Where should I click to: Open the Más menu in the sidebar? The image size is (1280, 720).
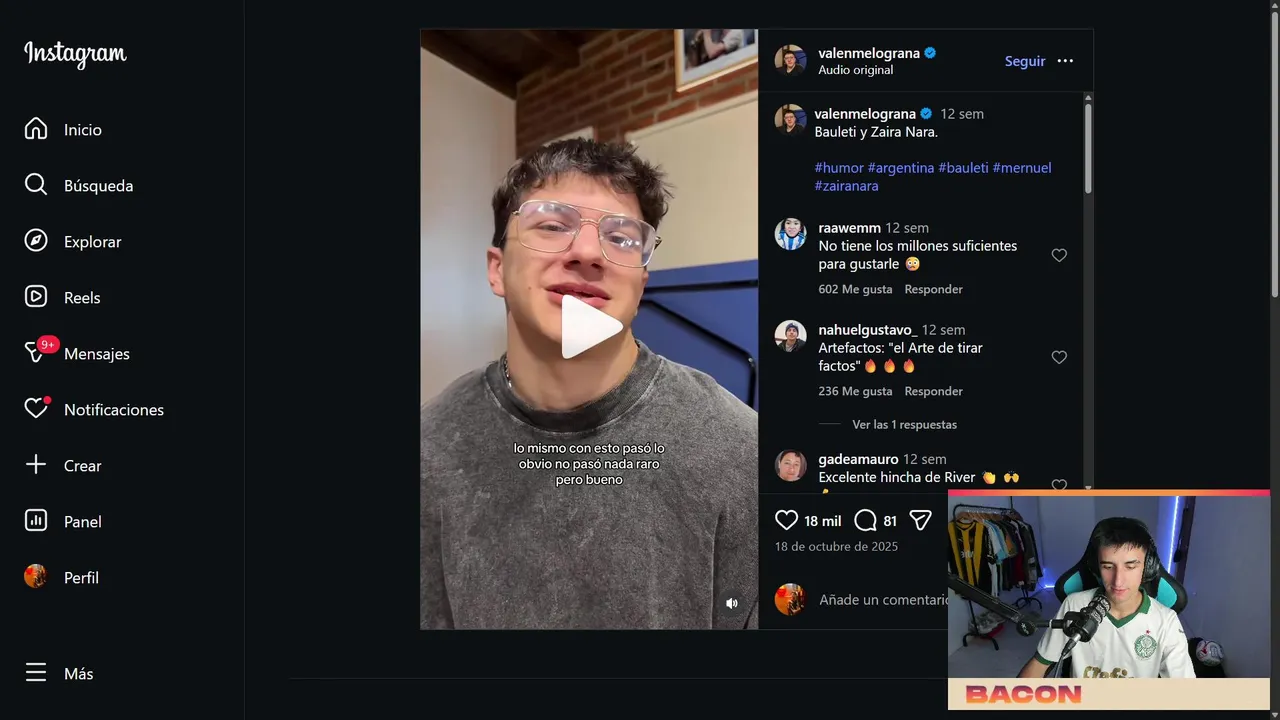pos(59,673)
